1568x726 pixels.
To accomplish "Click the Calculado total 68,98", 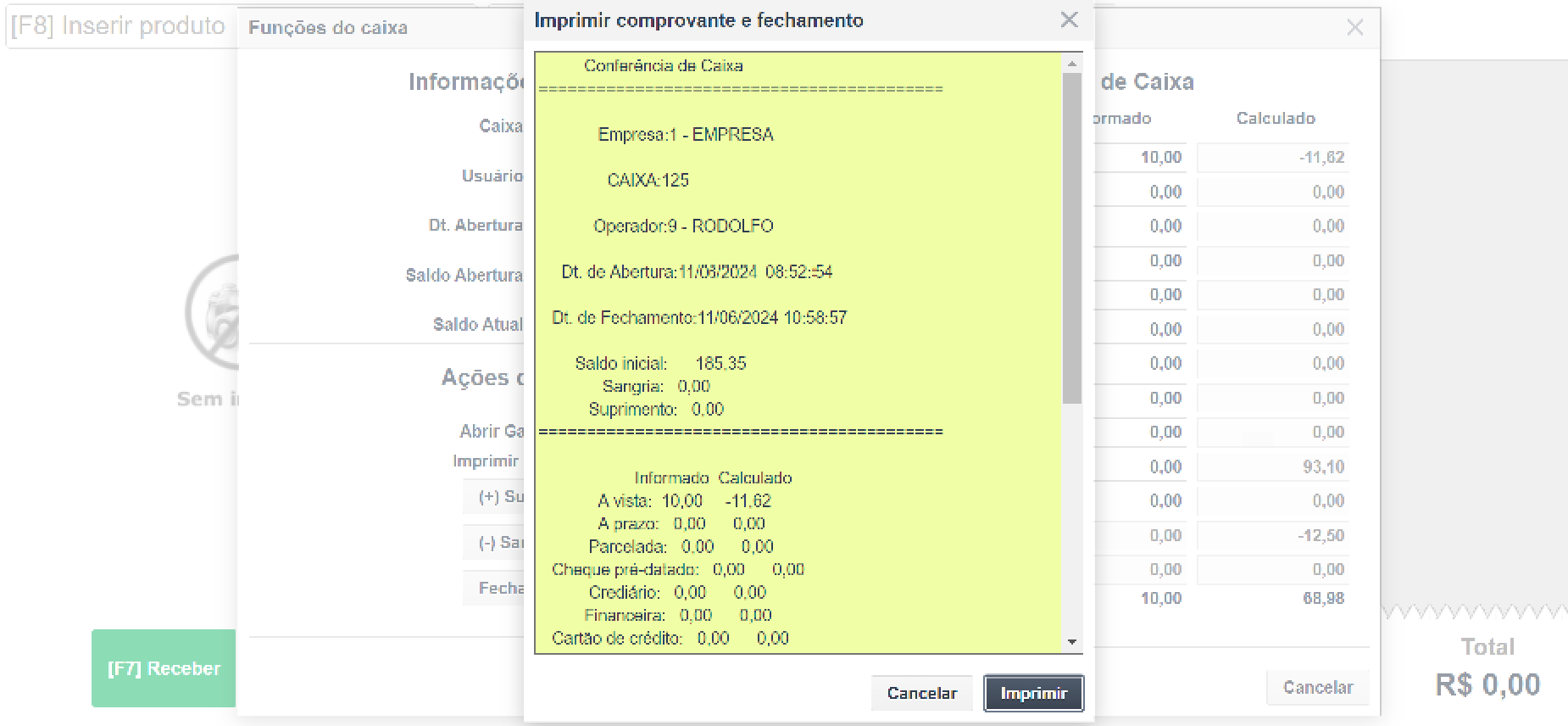I will (1324, 598).
